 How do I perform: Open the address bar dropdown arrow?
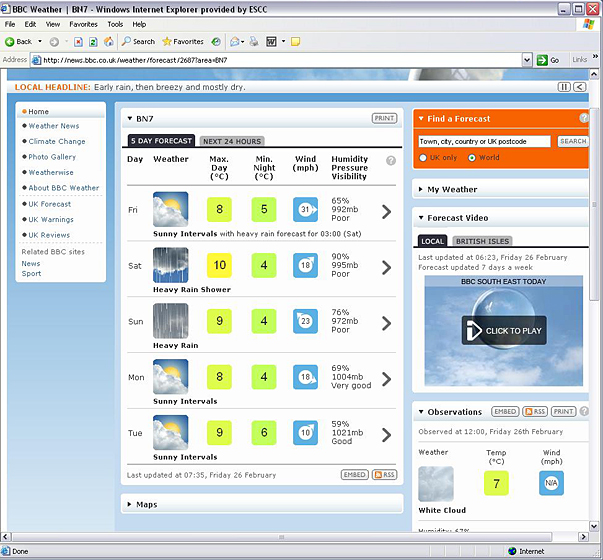pyautogui.click(x=527, y=60)
